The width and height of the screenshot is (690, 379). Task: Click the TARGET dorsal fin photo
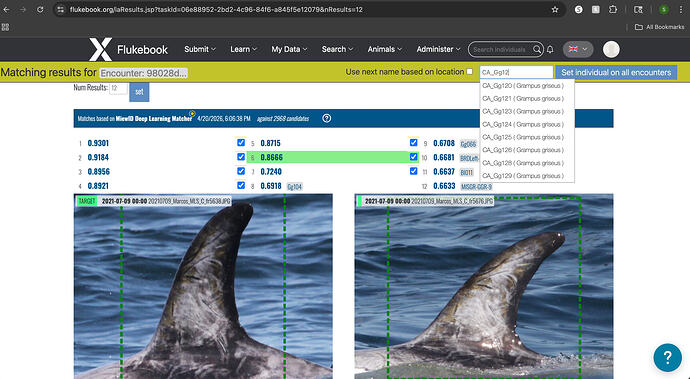(x=203, y=286)
